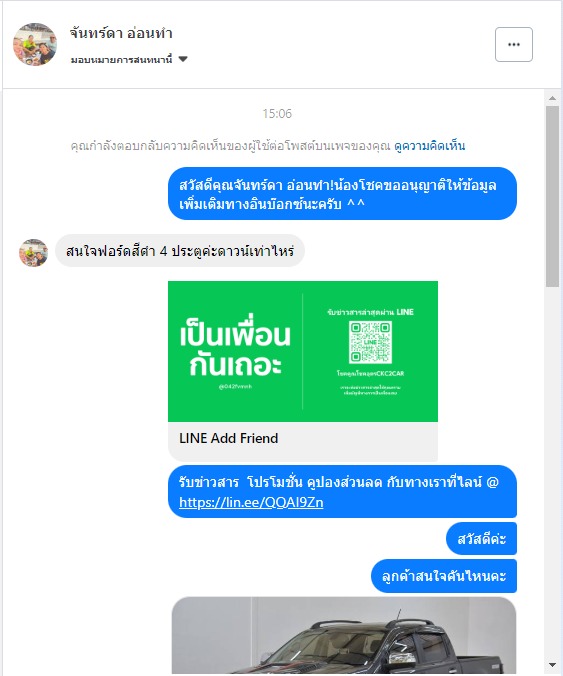This screenshot has width=563, height=676.
Task: Click the 15:06 timestamp
Action: click(277, 114)
